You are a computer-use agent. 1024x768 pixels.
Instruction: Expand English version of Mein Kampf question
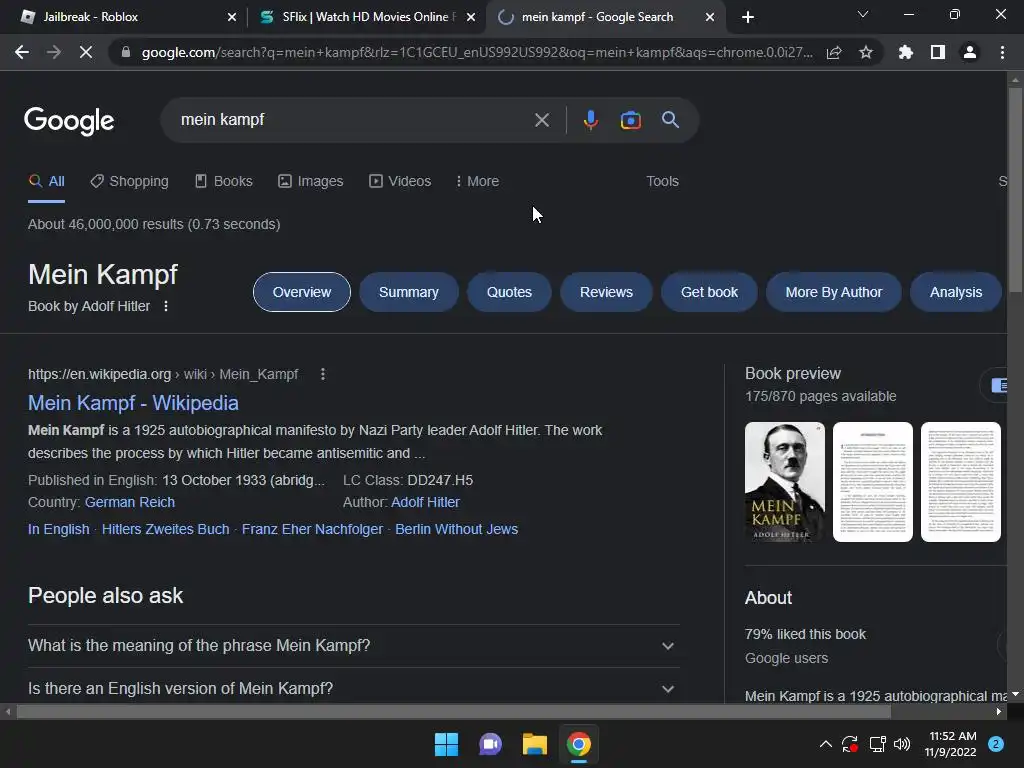pos(353,688)
